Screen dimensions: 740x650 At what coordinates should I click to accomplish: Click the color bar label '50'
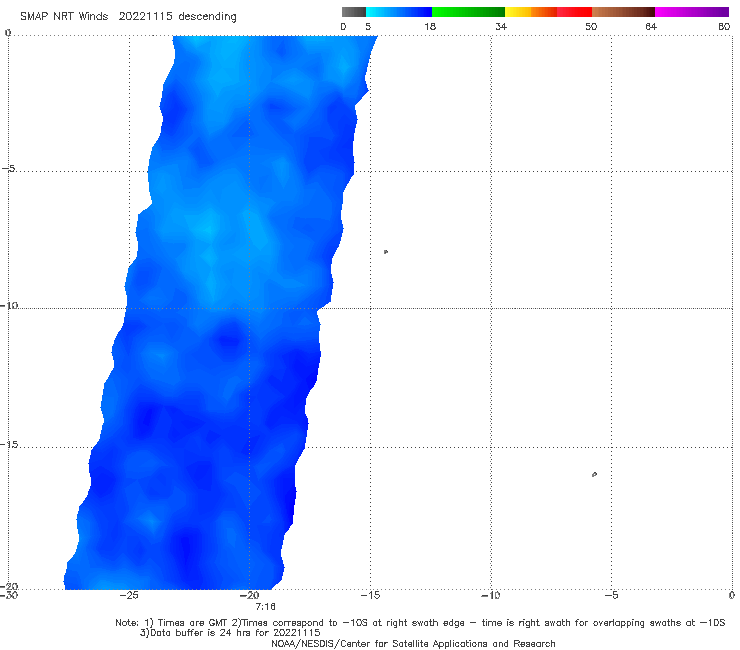point(591,26)
